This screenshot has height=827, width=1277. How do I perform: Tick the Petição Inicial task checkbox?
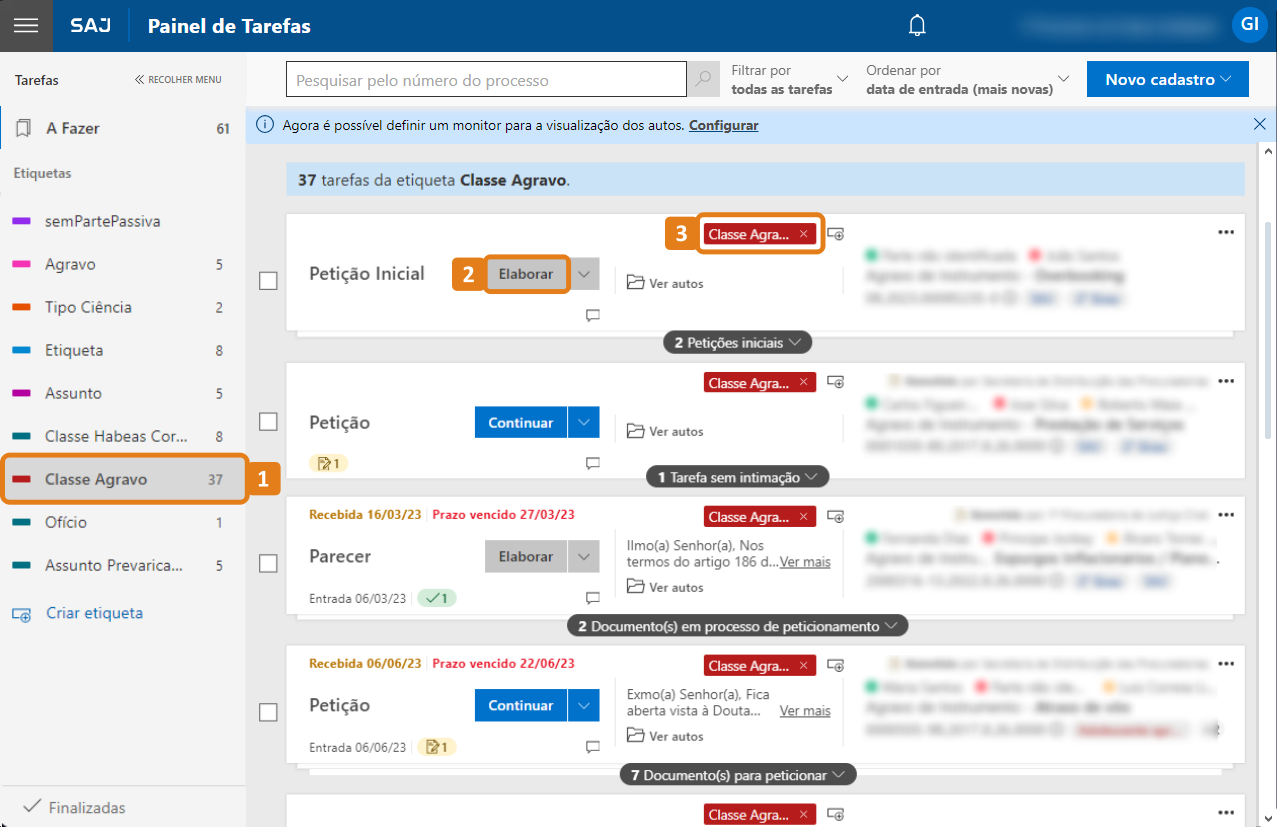click(268, 281)
